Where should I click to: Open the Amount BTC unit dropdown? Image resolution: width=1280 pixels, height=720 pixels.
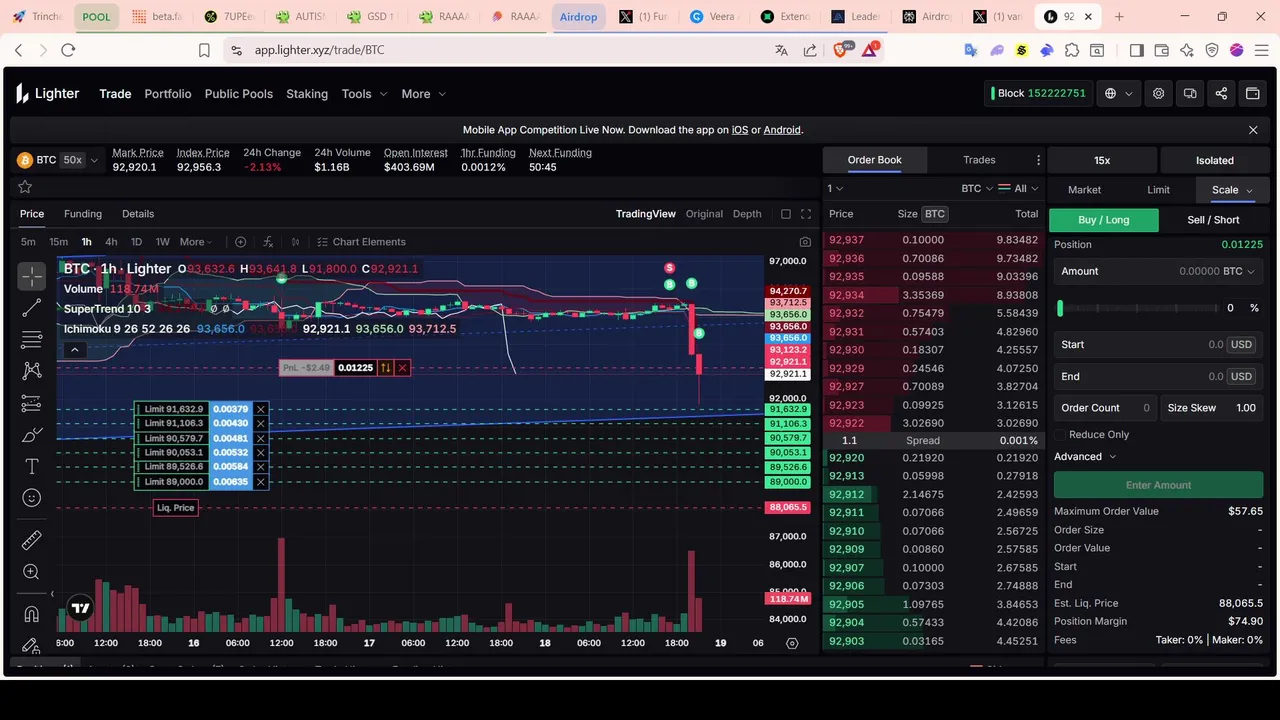click(x=1238, y=271)
